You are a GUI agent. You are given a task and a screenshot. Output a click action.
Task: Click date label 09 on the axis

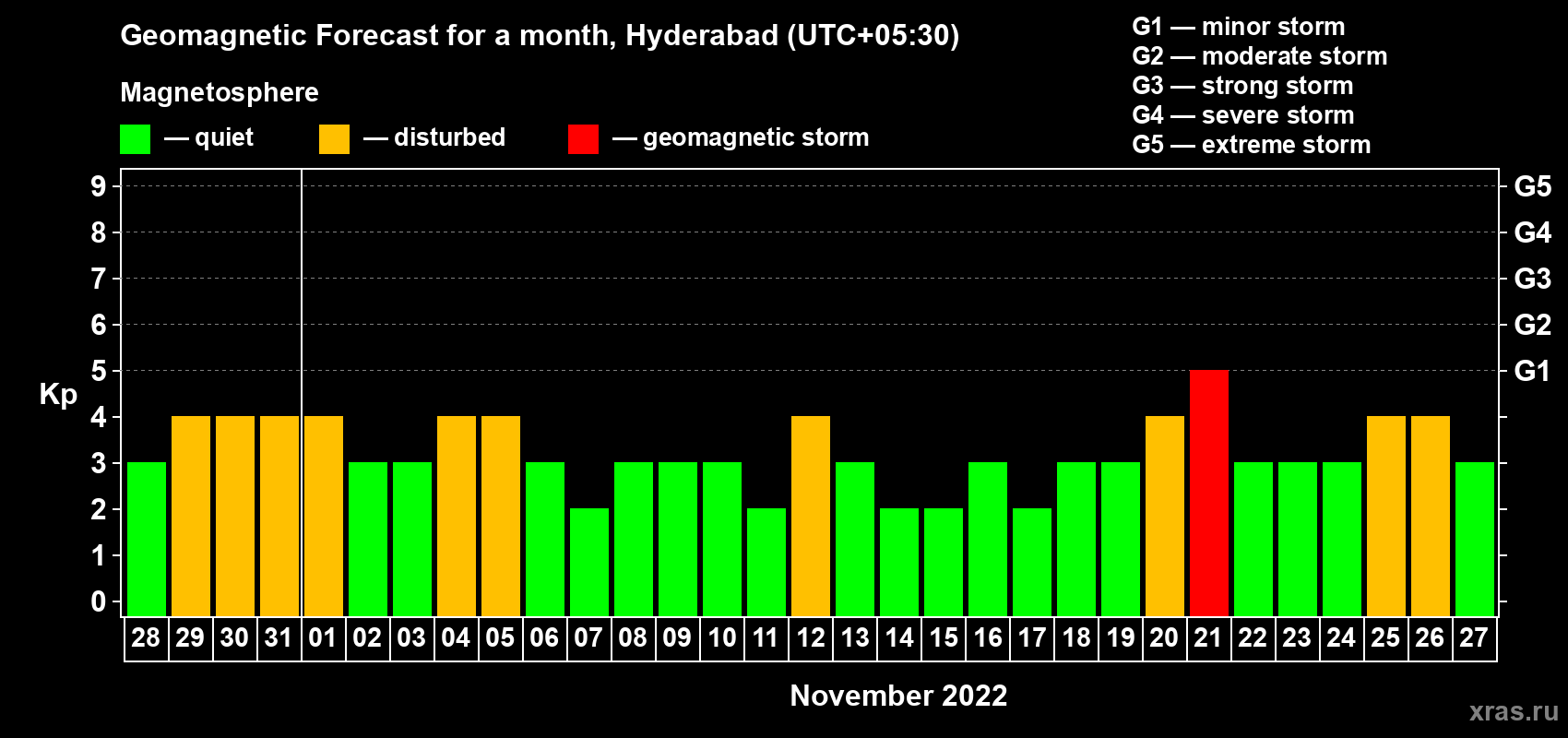[677, 638]
